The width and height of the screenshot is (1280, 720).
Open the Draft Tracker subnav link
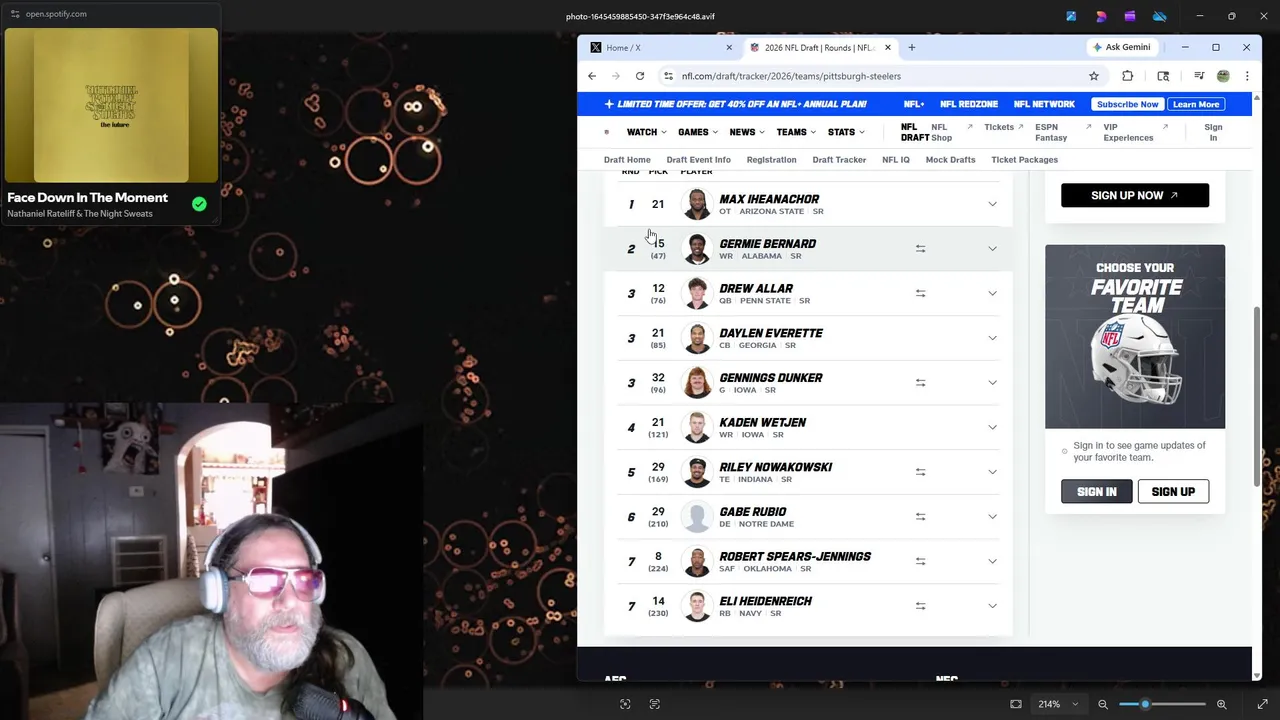pyautogui.click(x=839, y=160)
